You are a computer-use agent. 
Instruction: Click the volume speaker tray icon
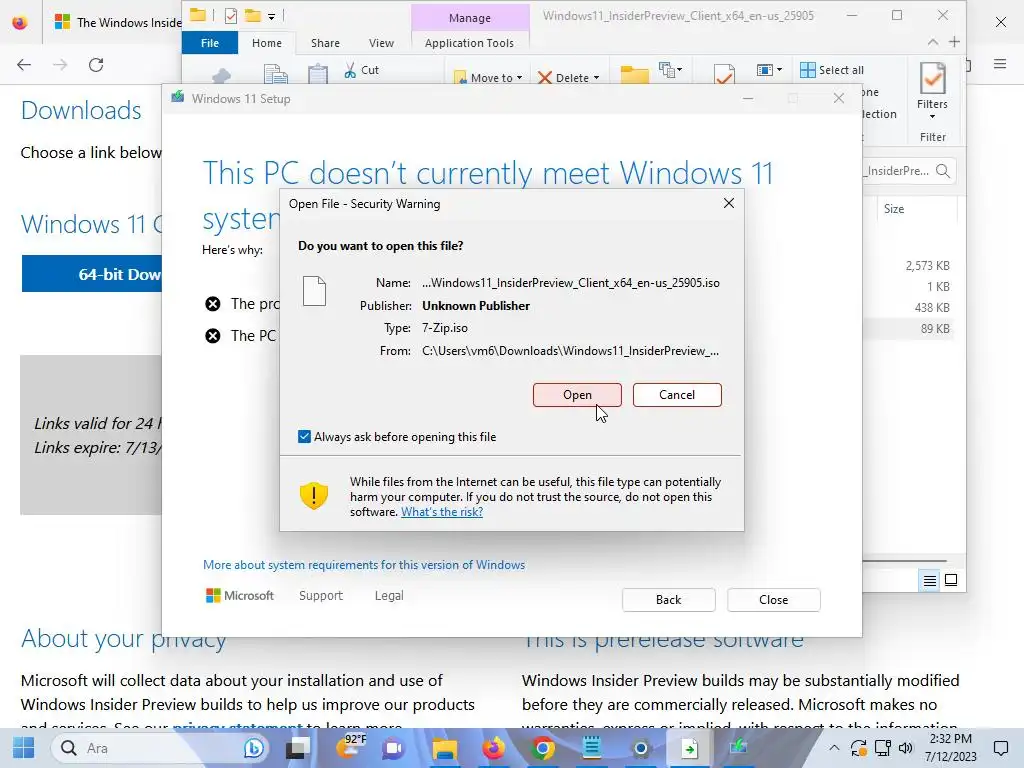click(905, 748)
